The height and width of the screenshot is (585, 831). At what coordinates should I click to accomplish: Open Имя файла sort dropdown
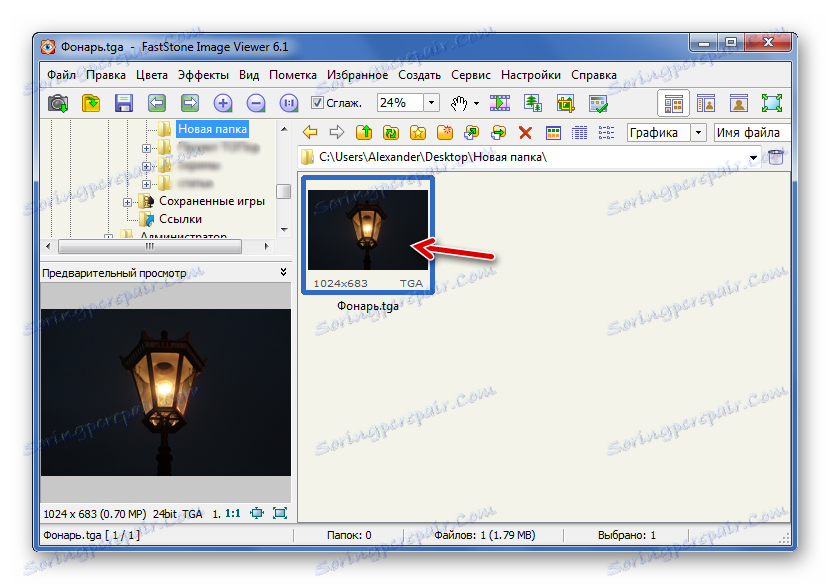click(752, 132)
